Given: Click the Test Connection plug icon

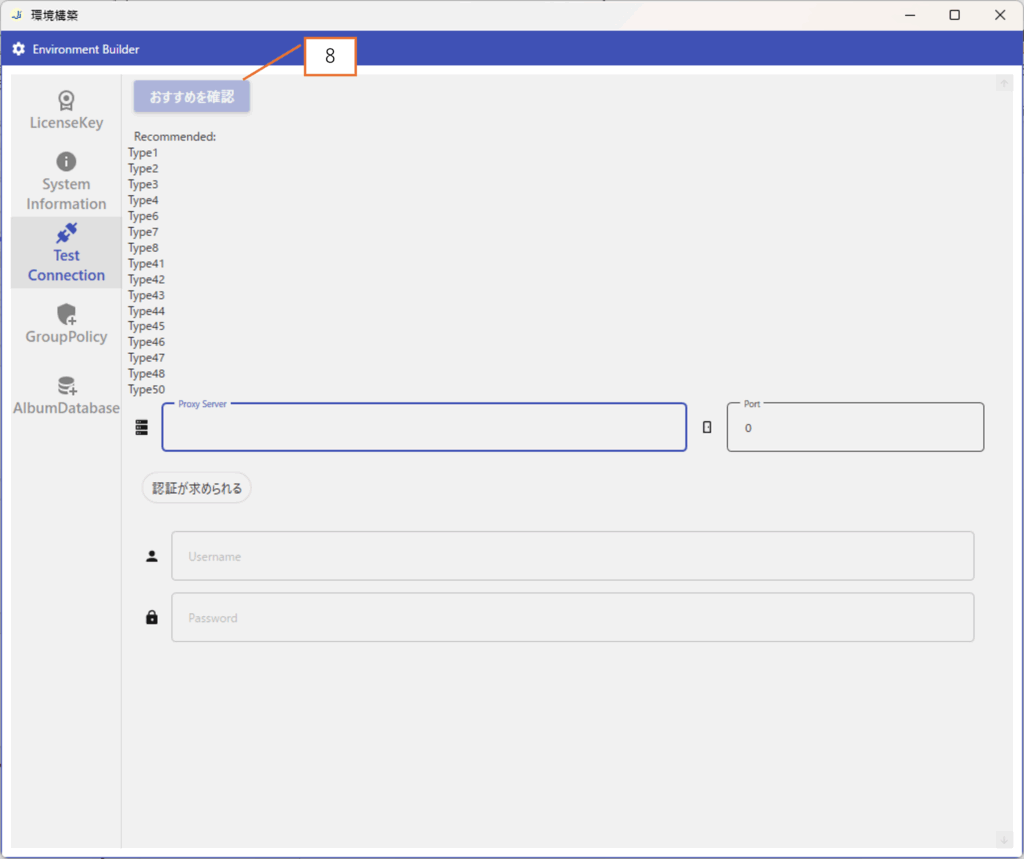Looking at the screenshot, I should pos(66,233).
